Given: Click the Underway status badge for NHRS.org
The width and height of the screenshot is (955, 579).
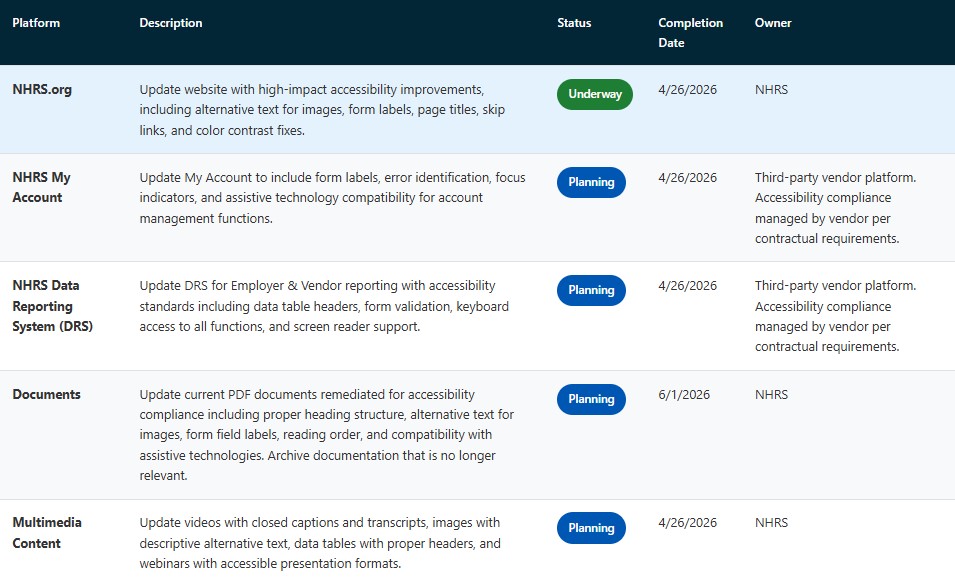Looking at the screenshot, I should 594,94.
